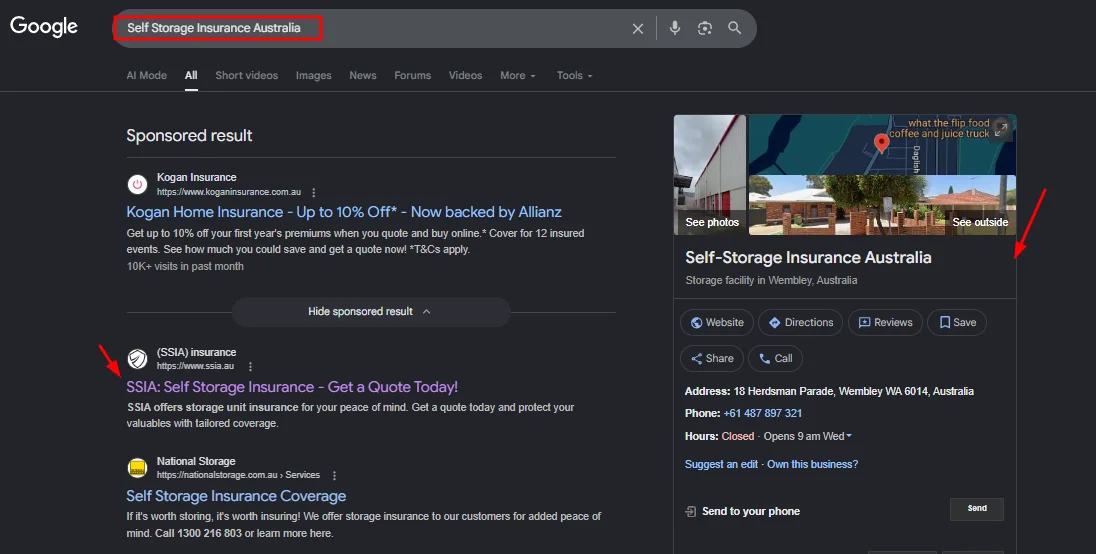1096x554 pixels.
Task: Open the SSIA Self Storage Insurance link
Action: point(291,387)
